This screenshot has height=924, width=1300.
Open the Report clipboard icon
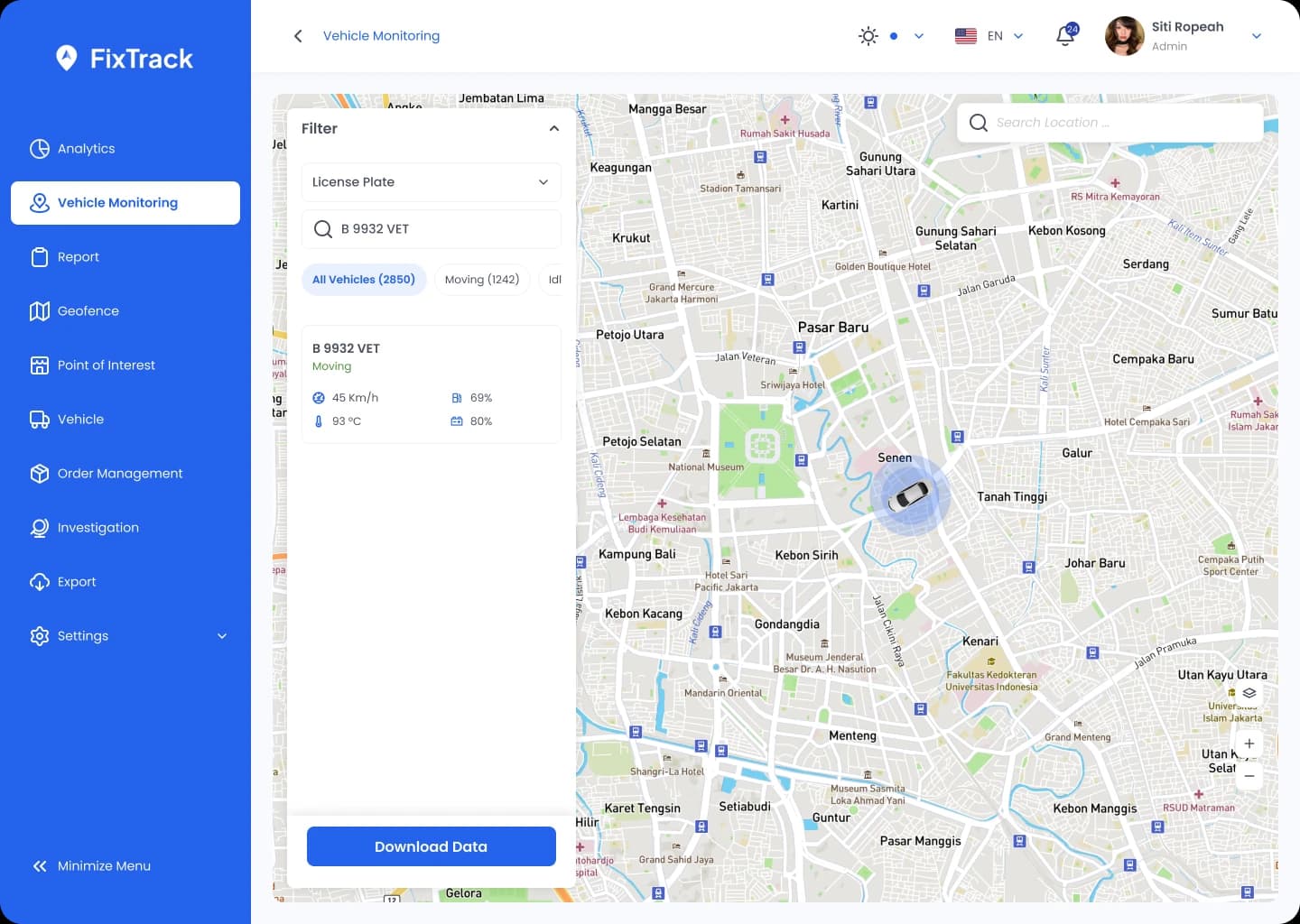[x=40, y=257]
